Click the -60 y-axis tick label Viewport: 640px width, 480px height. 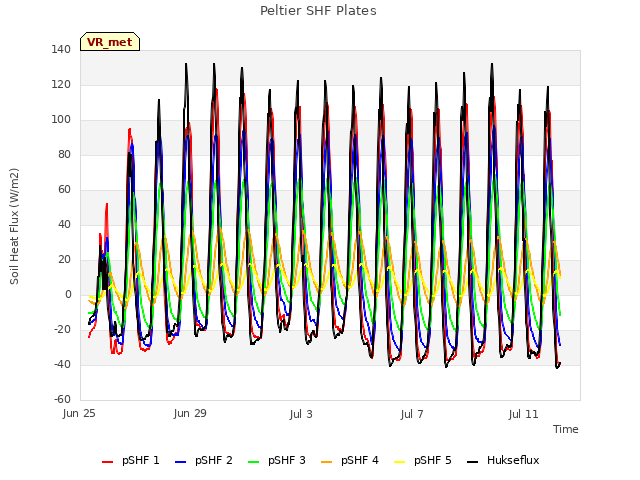pos(62,399)
